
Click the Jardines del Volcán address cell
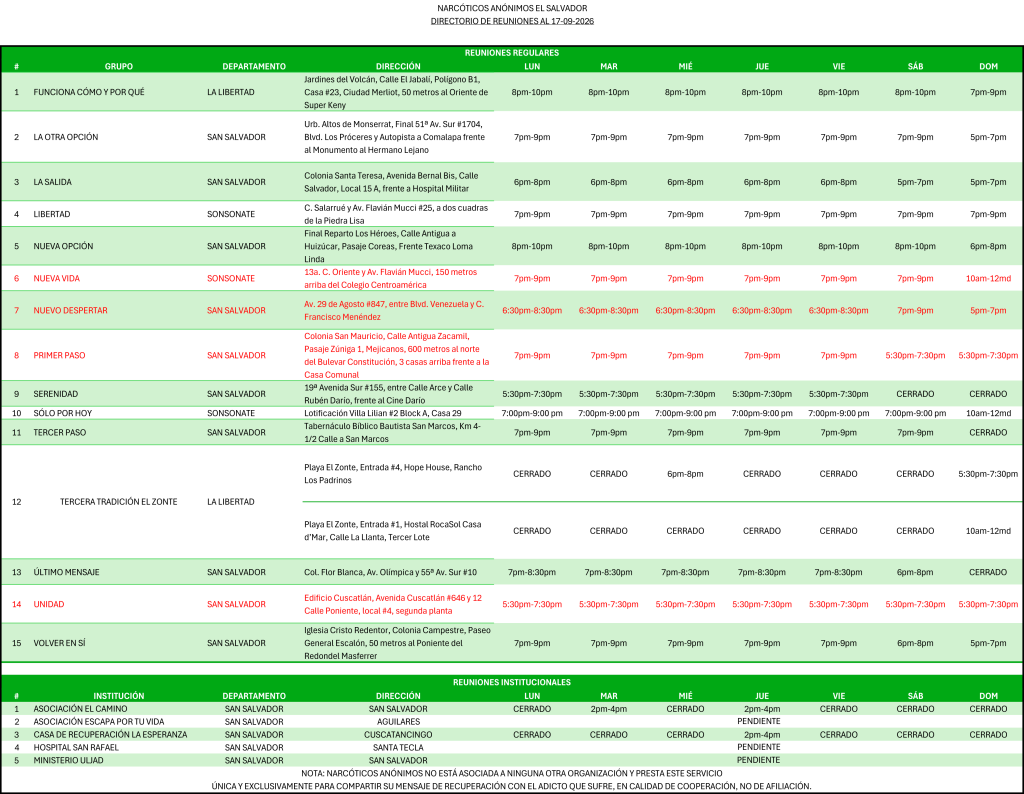pyautogui.click(x=396, y=92)
